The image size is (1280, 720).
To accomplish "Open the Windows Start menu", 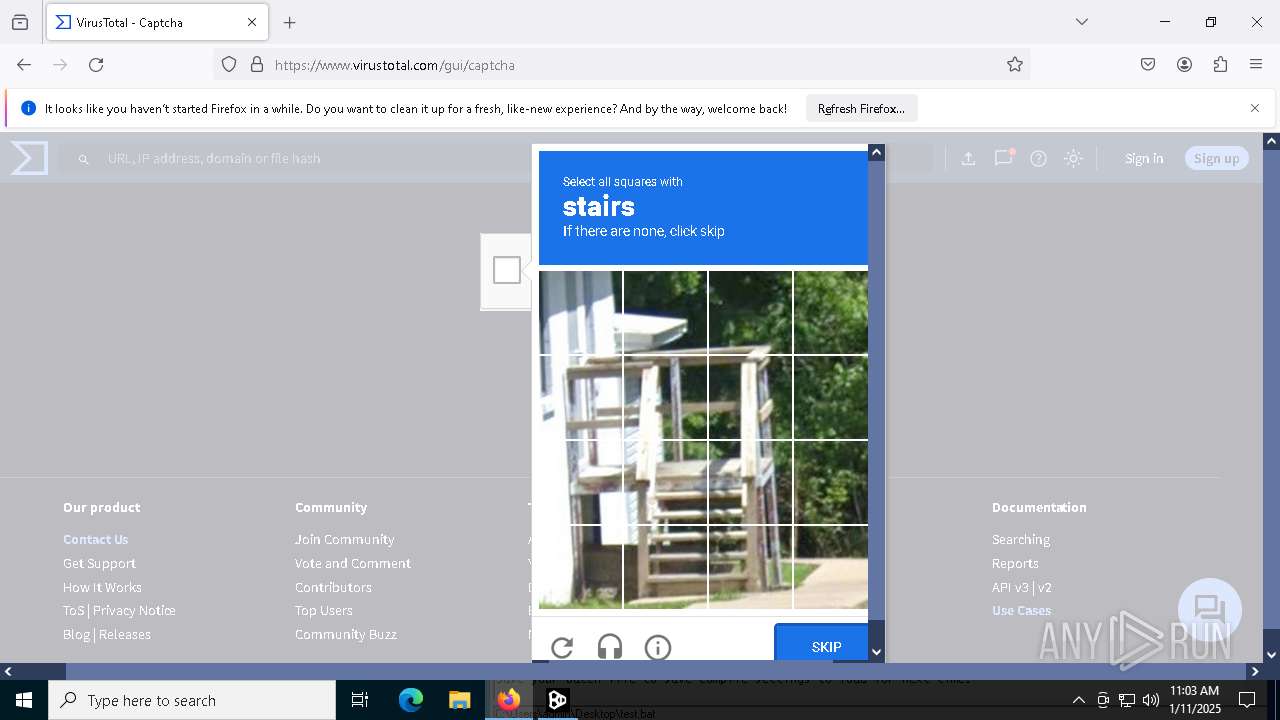I will (x=24, y=700).
